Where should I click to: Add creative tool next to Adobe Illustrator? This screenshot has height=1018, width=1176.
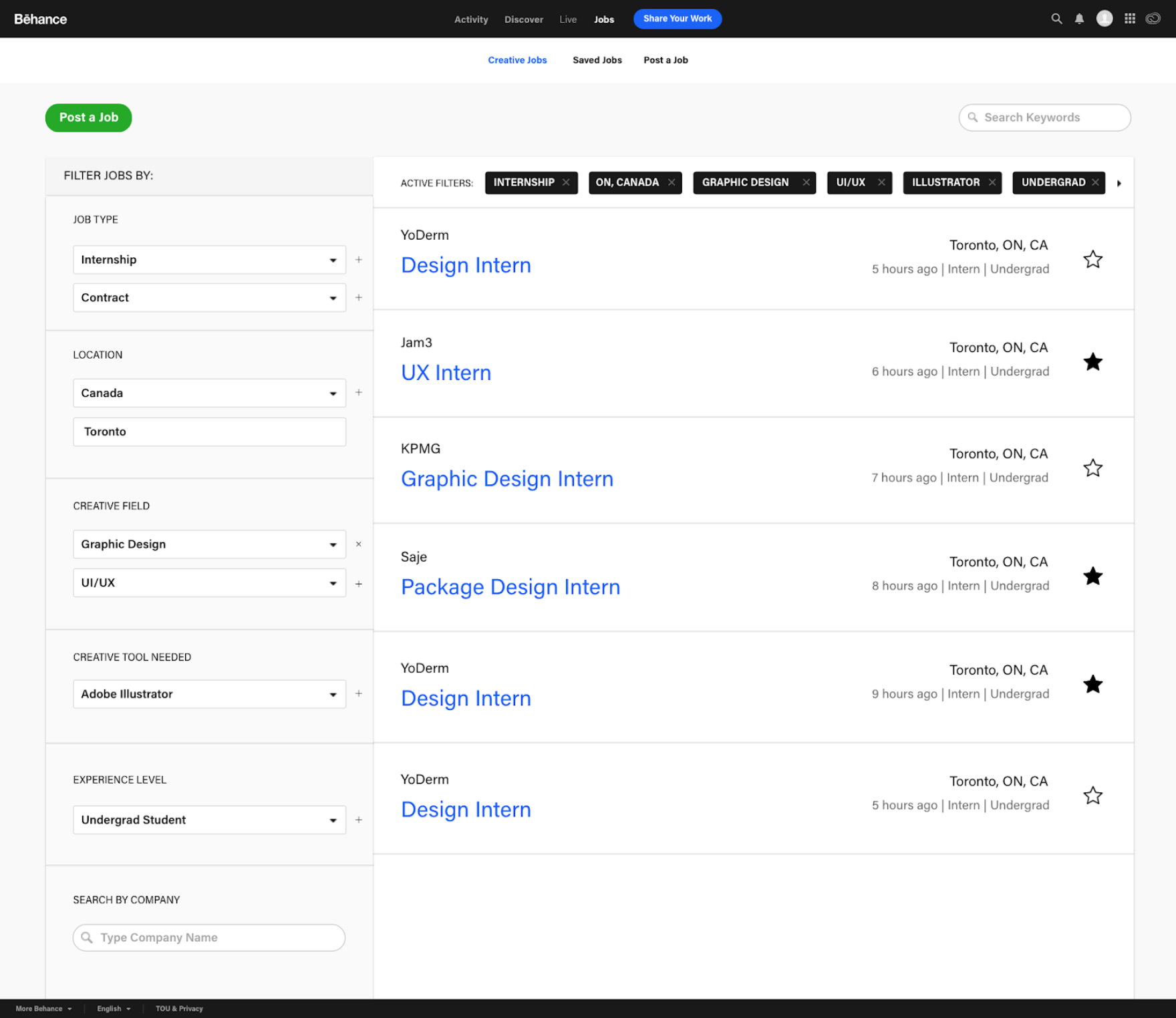[359, 693]
